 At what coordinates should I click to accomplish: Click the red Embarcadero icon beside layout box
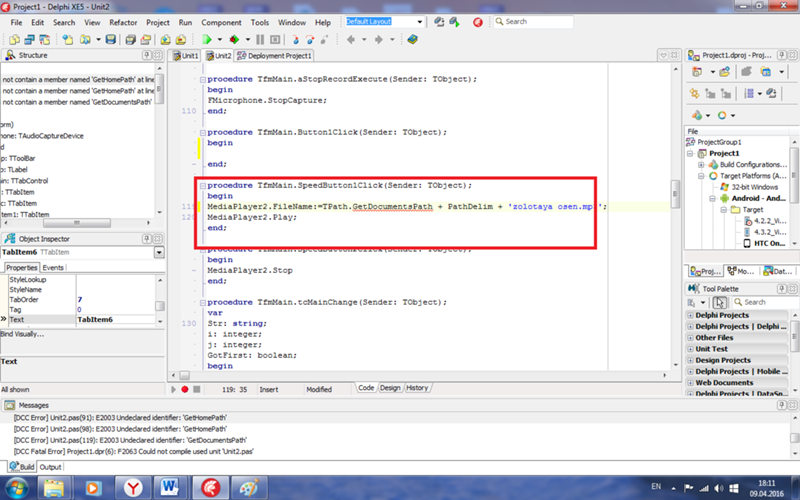(x=478, y=22)
